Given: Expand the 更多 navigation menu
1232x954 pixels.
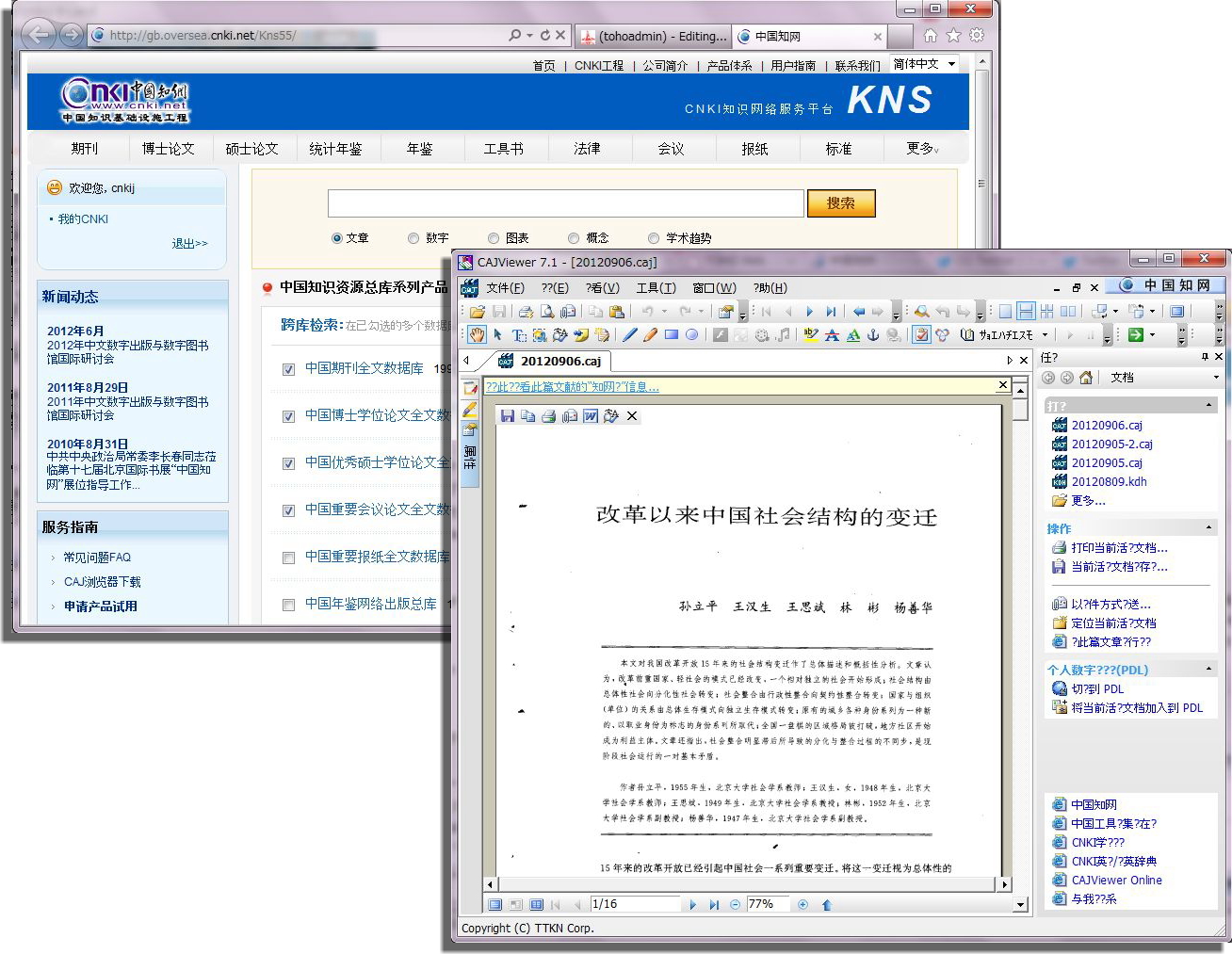Looking at the screenshot, I should pos(922,149).
